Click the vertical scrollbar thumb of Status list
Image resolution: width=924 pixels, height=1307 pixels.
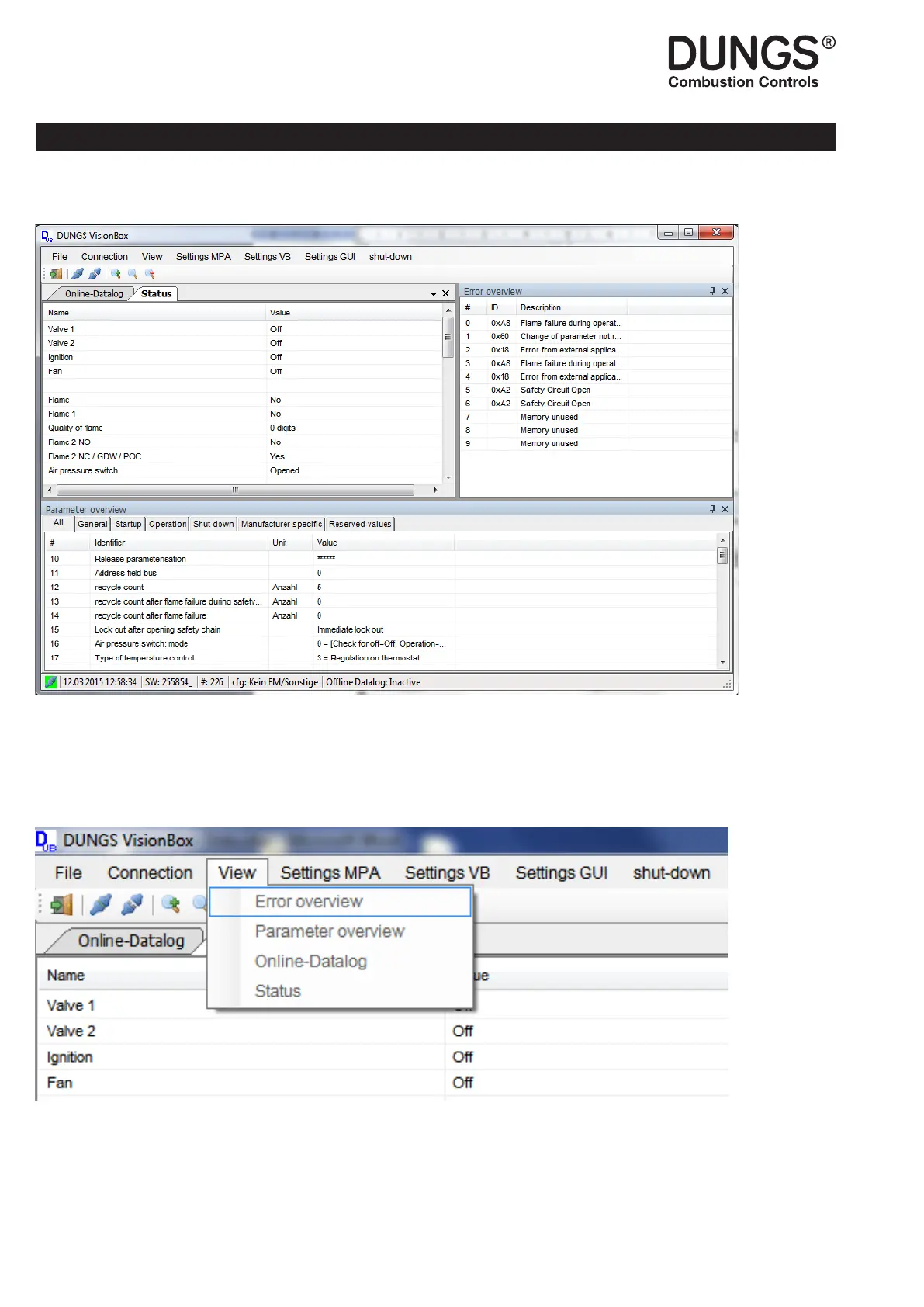(x=448, y=337)
